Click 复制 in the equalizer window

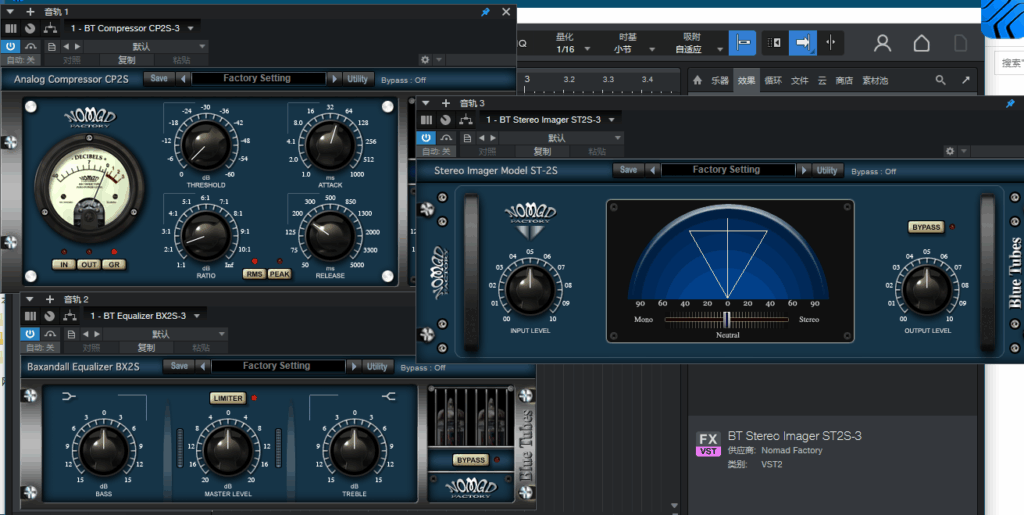(146, 347)
